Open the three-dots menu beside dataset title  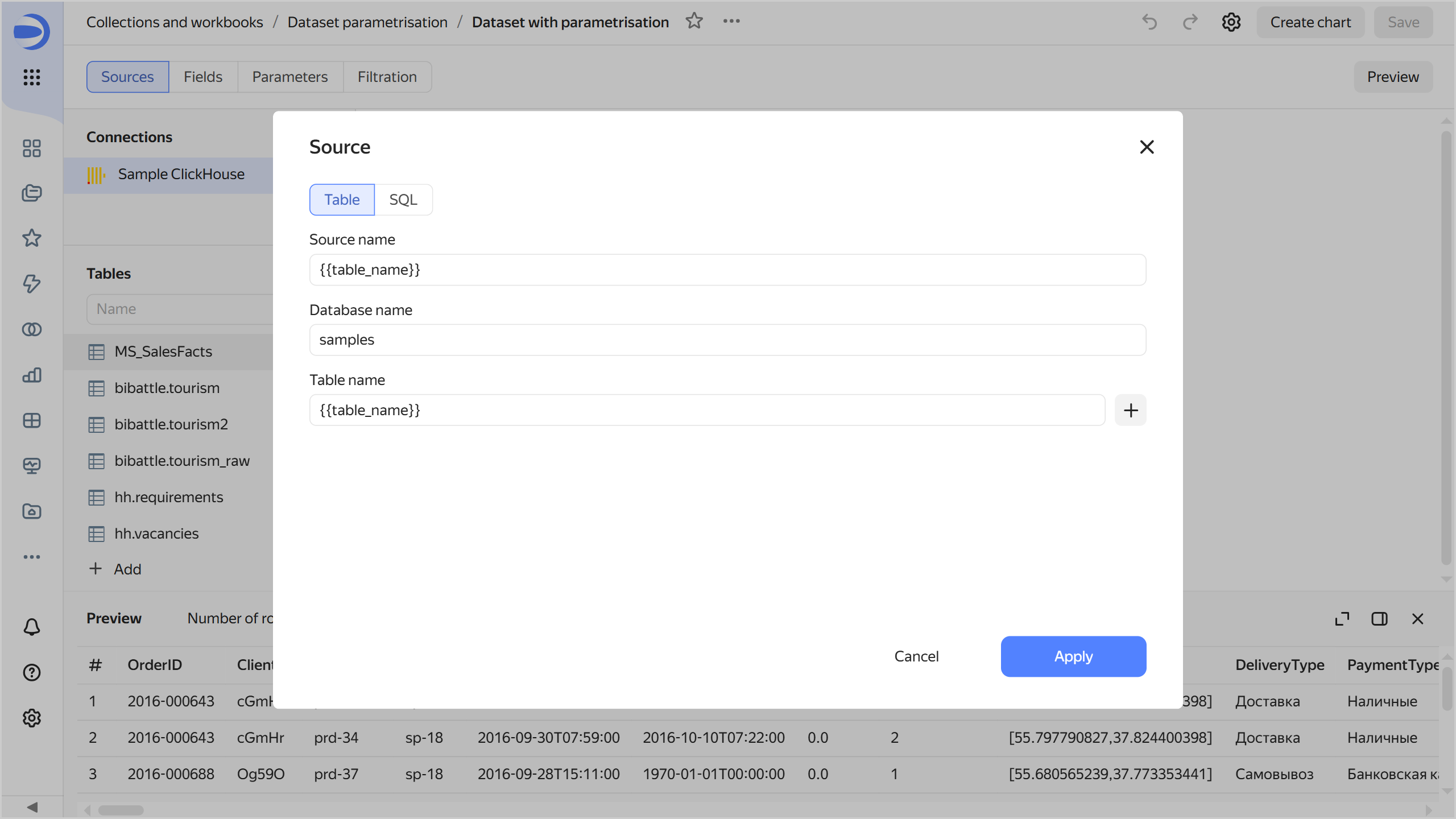pyautogui.click(x=731, y=22)
